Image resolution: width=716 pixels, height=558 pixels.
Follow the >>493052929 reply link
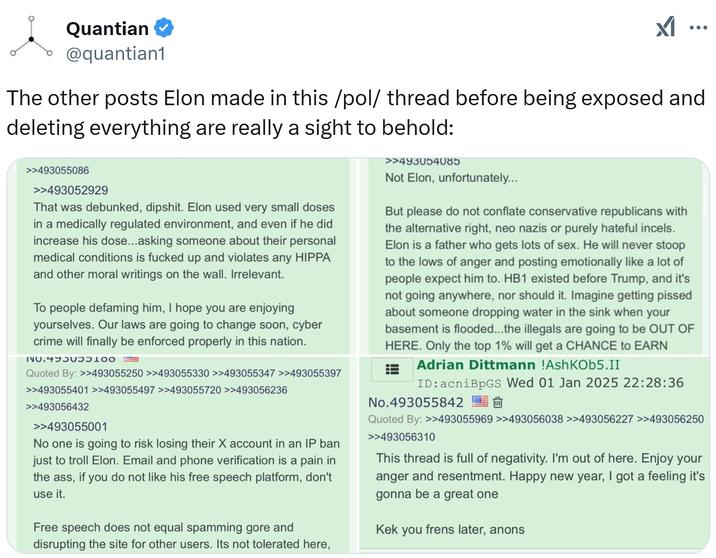point(71,190)
